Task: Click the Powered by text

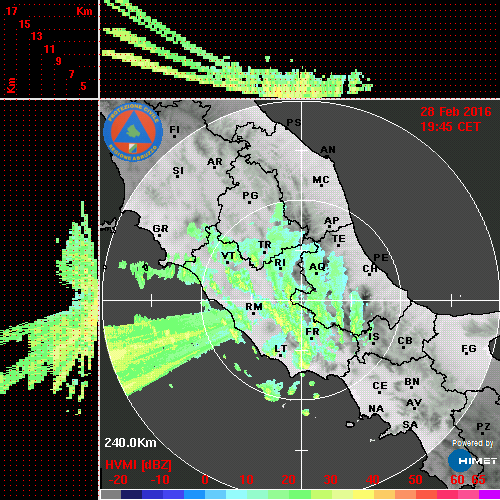Action: [x=472, y=443]
